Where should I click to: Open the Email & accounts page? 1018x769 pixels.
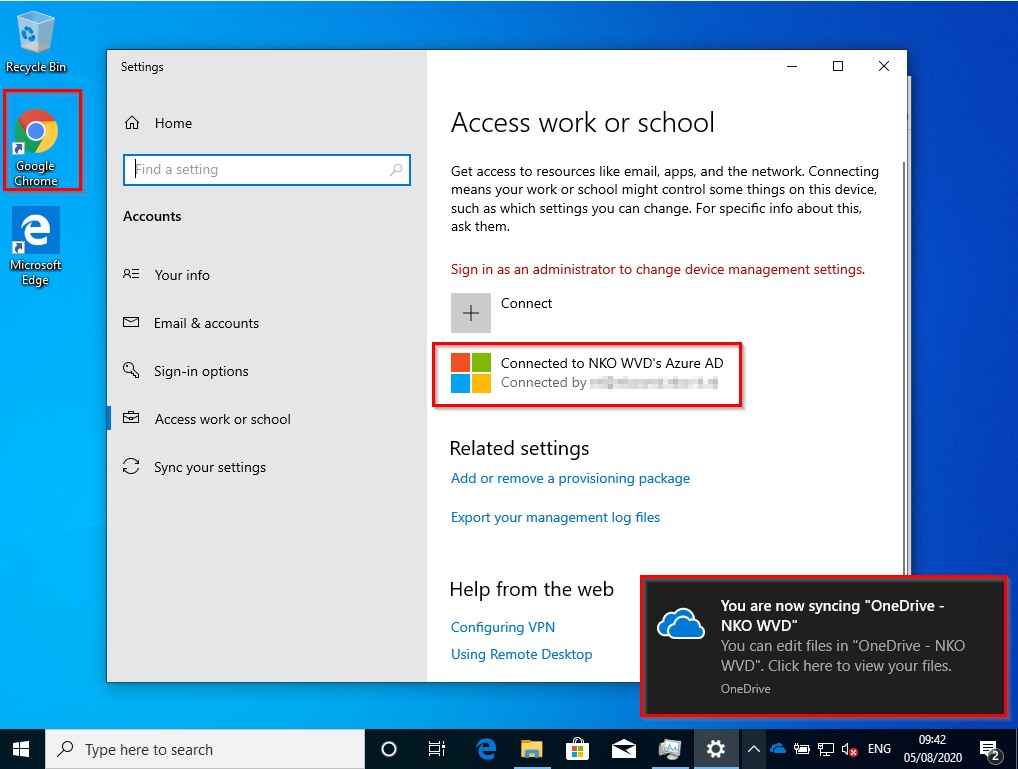tap(206, 323)
